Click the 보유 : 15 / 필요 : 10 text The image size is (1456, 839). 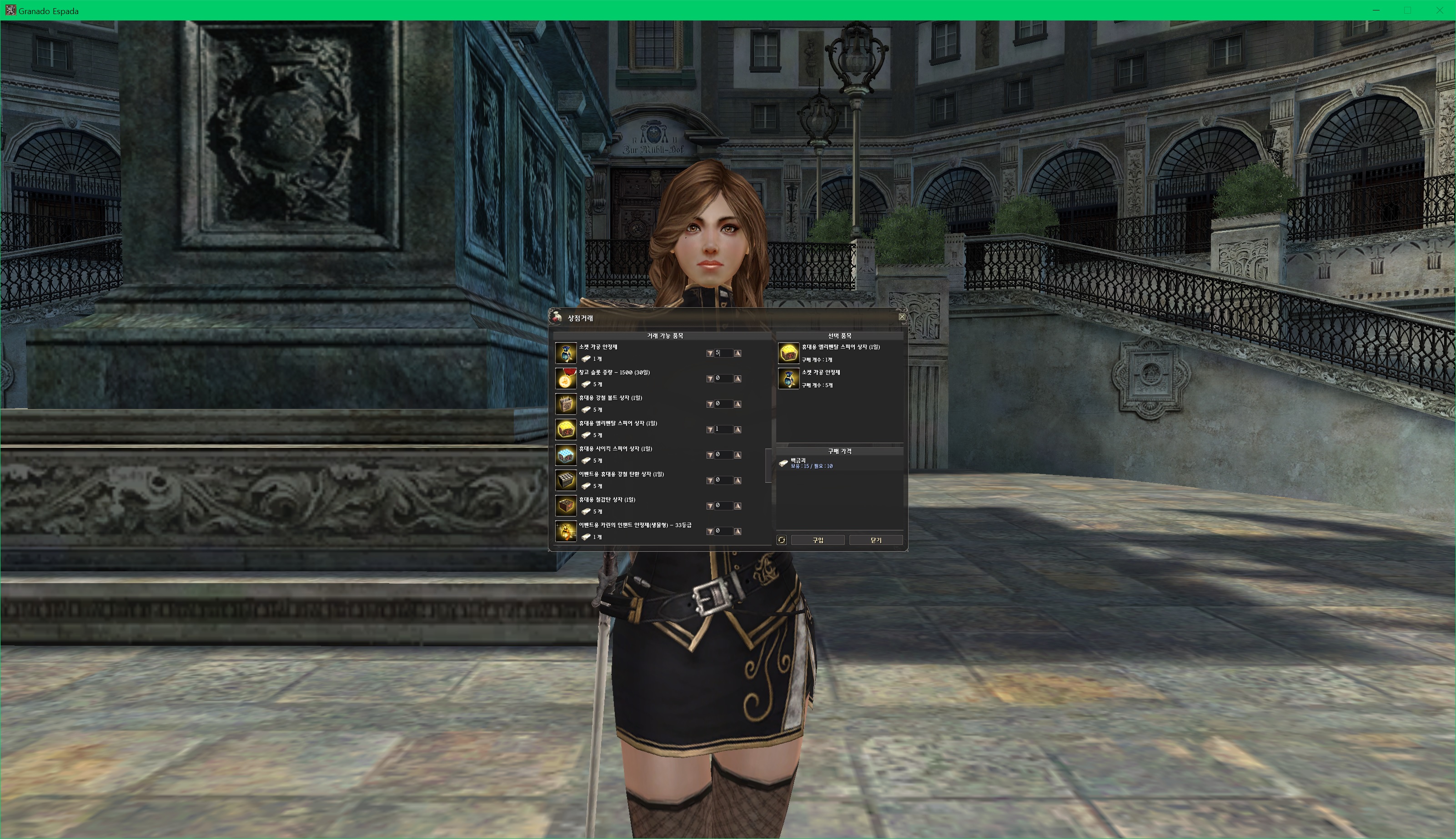[812, 466]
